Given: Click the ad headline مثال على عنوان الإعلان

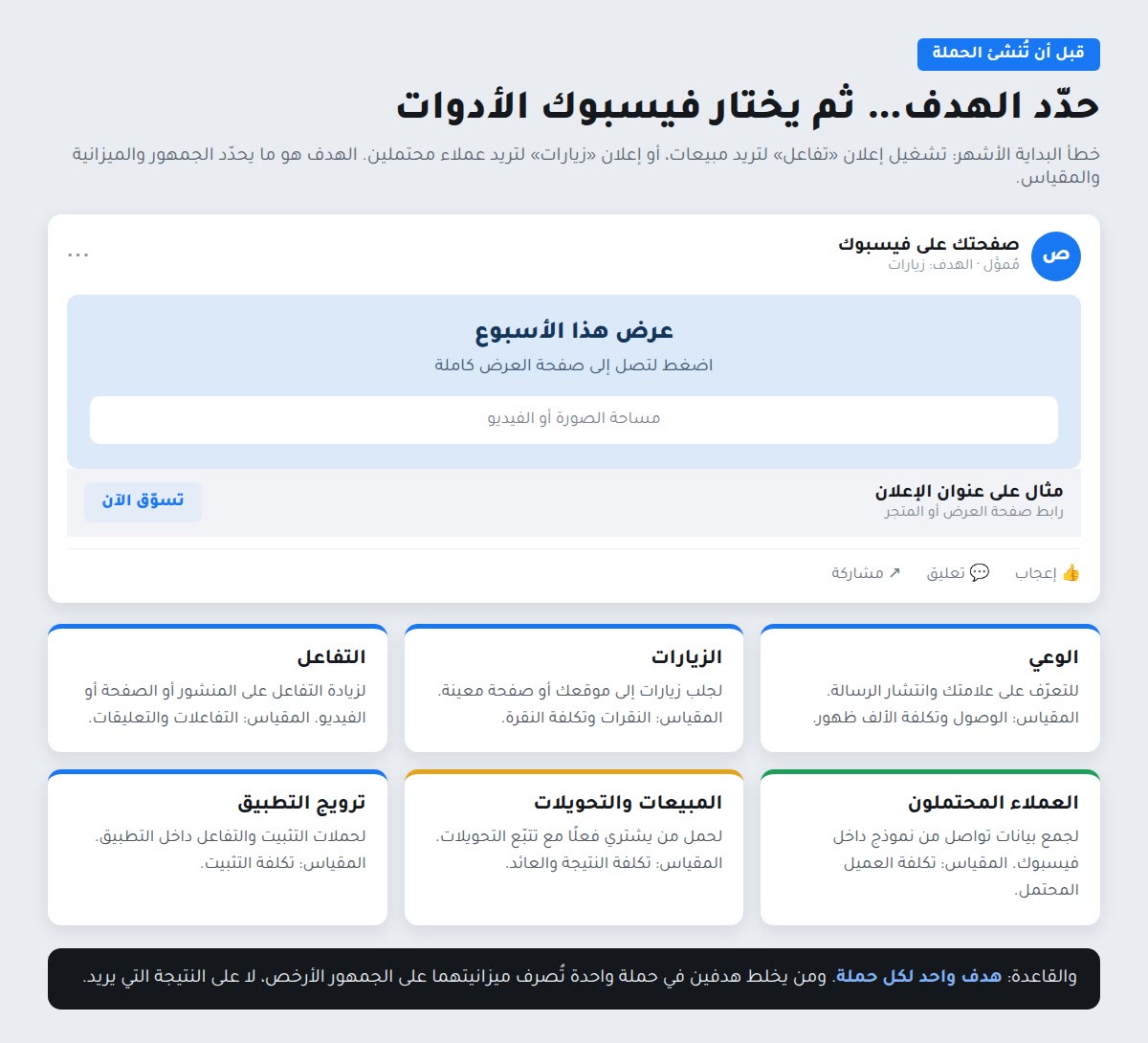Looking at the screenshot, I should pos(969,492).
